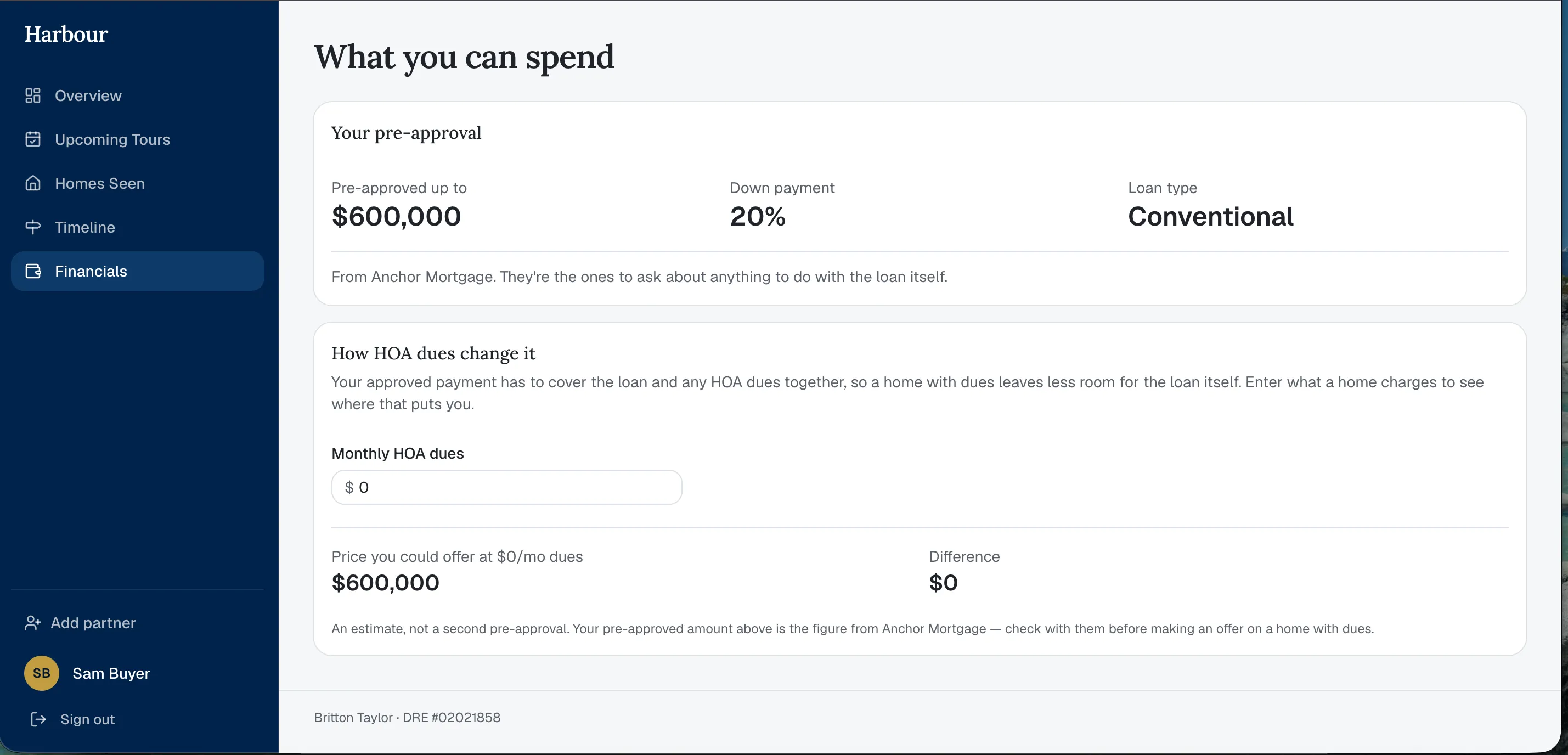Click the Overview grid icon
The height and width of the screenshot is (755, 1568).
tap(33, 95)
